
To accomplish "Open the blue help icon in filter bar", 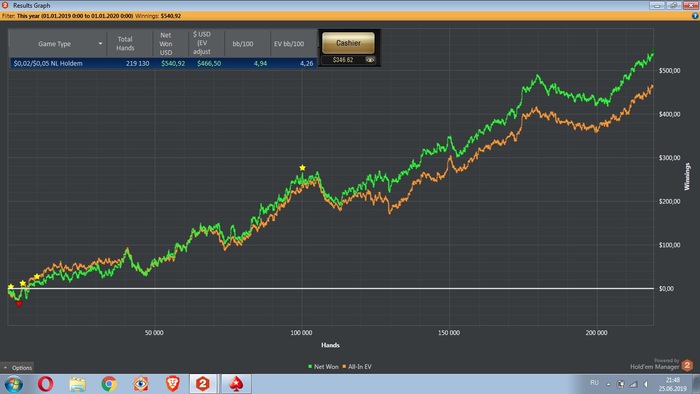I will (695, 16).
